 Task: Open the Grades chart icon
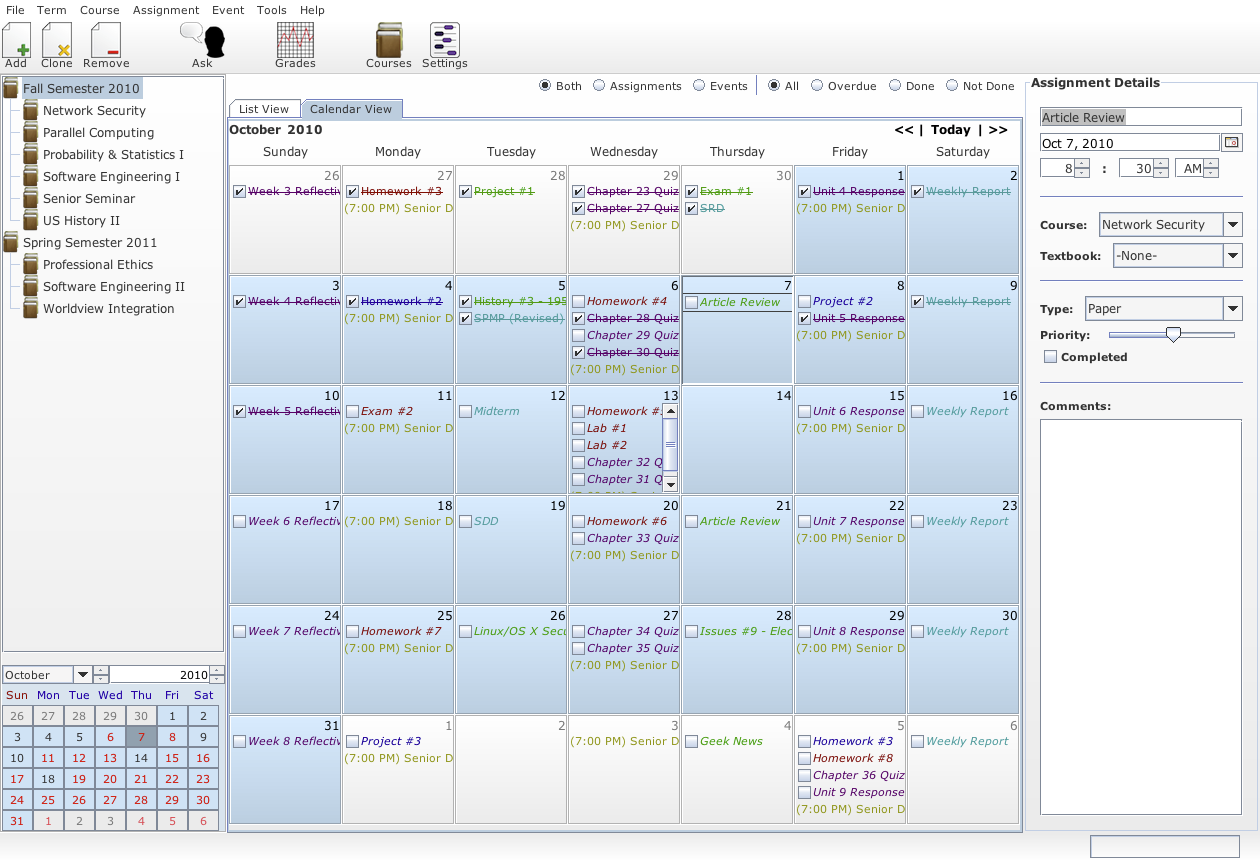click(295, 41)
